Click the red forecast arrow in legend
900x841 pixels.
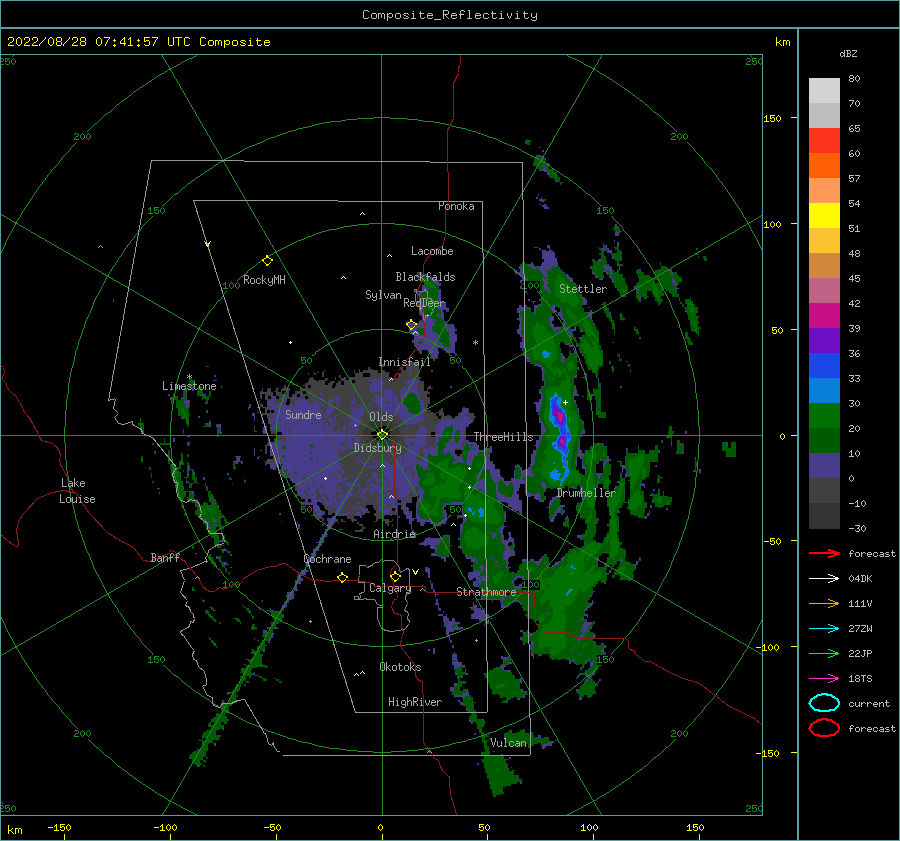pos(824,553)
